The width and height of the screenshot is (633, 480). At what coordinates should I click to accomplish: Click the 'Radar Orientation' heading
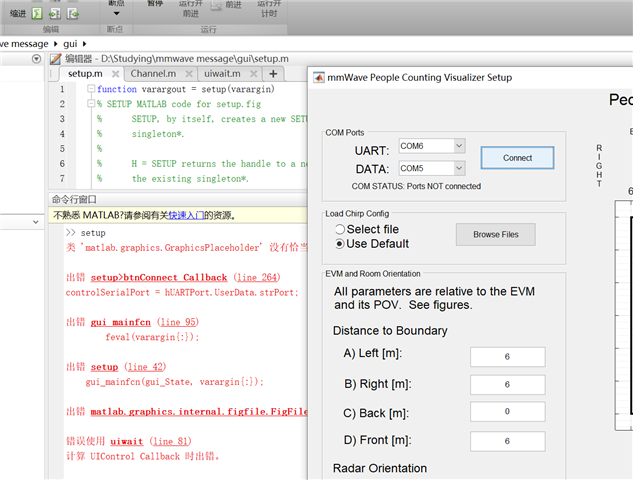pyautogui.click(x=380, y=468)
